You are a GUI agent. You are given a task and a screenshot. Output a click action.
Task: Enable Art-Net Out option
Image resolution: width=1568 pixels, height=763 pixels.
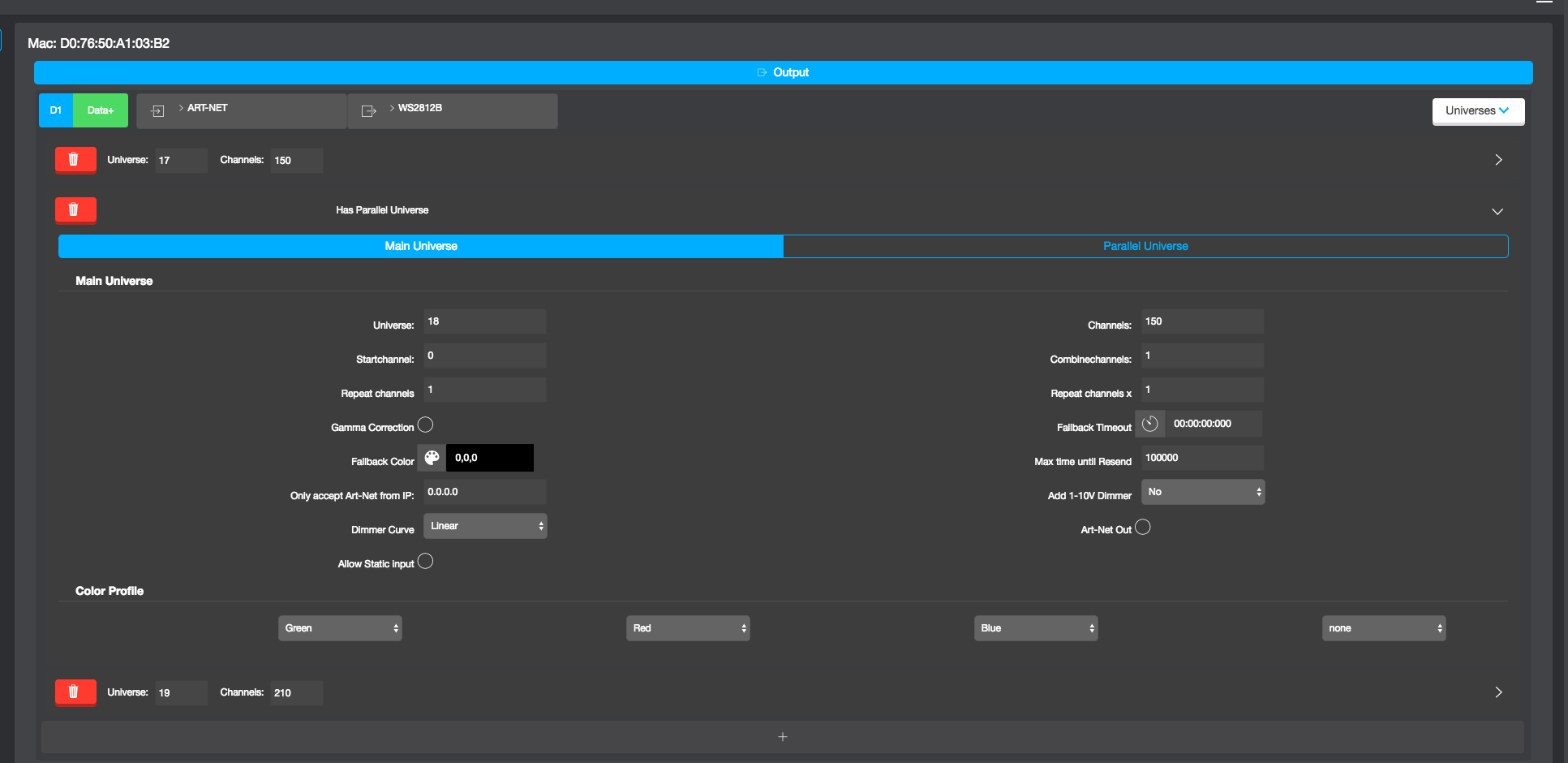coord(1142,527)
